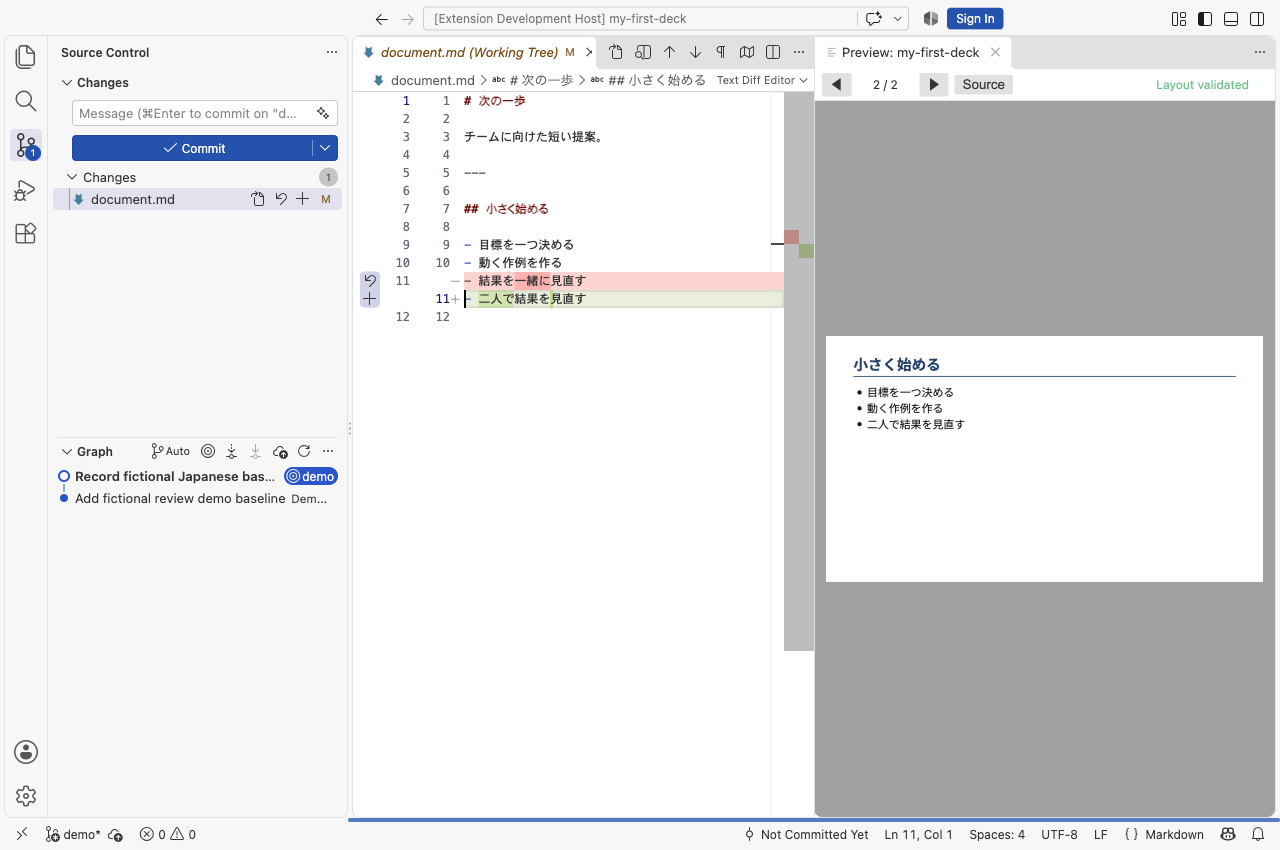Go to previous change with up arrow

tap(670, 52)
